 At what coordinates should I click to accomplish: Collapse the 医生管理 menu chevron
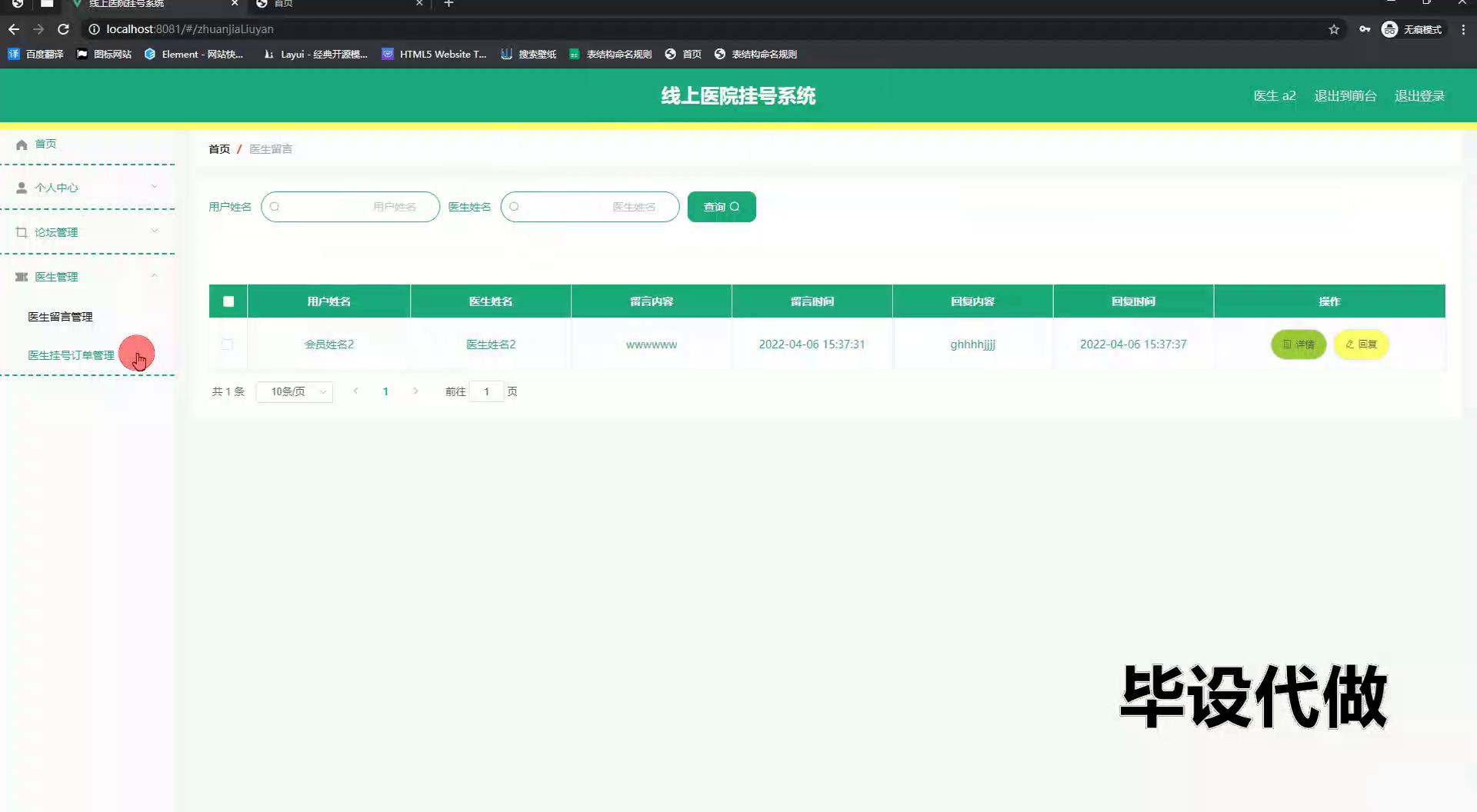click(155, 276)
